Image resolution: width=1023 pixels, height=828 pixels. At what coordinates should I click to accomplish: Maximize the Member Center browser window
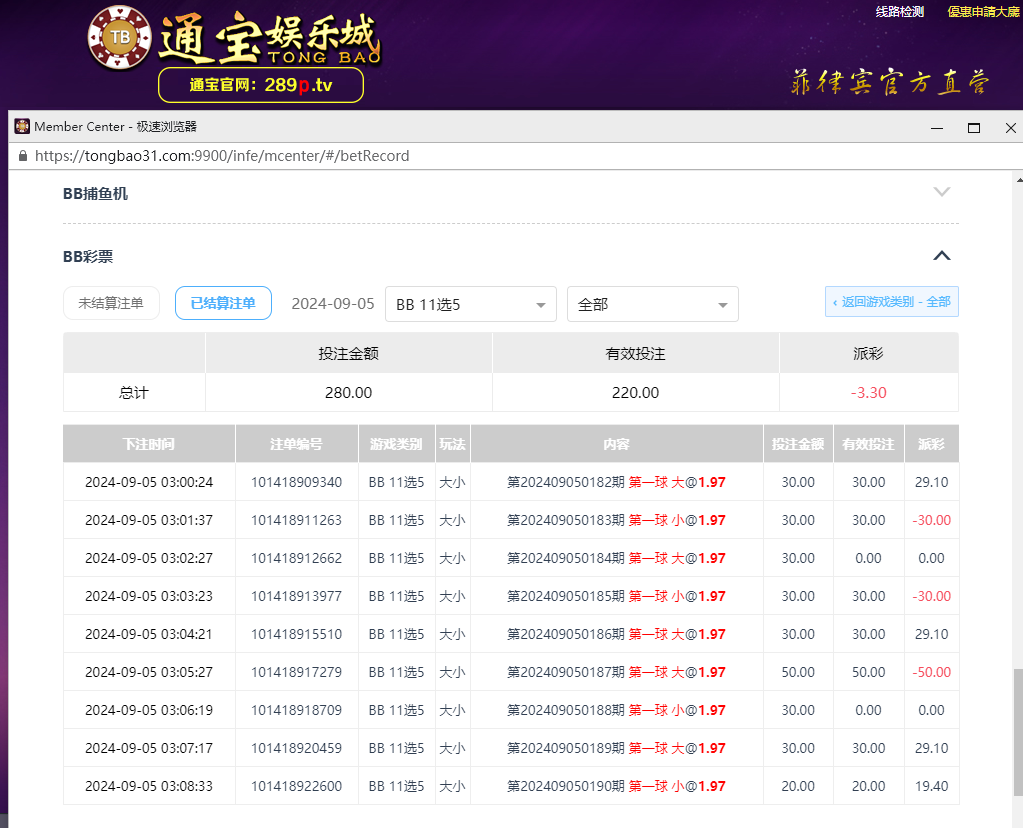(973, 127)
